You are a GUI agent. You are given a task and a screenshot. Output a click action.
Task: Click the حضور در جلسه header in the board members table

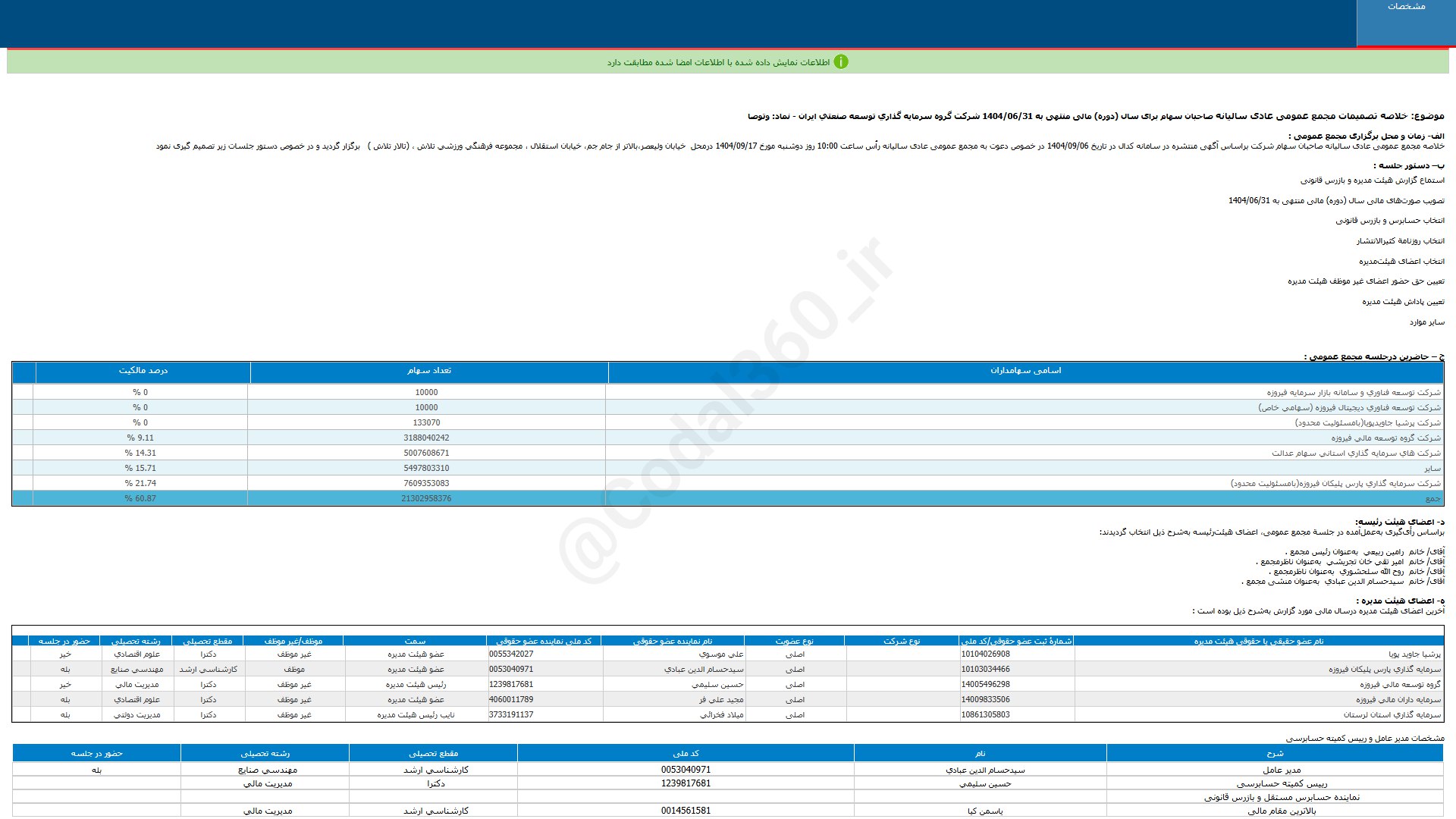[64, 642]
